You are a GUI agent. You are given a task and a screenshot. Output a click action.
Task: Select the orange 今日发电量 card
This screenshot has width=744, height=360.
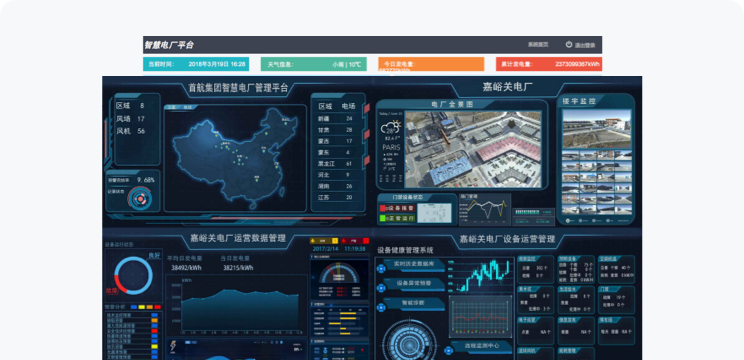tap(431, 64)
